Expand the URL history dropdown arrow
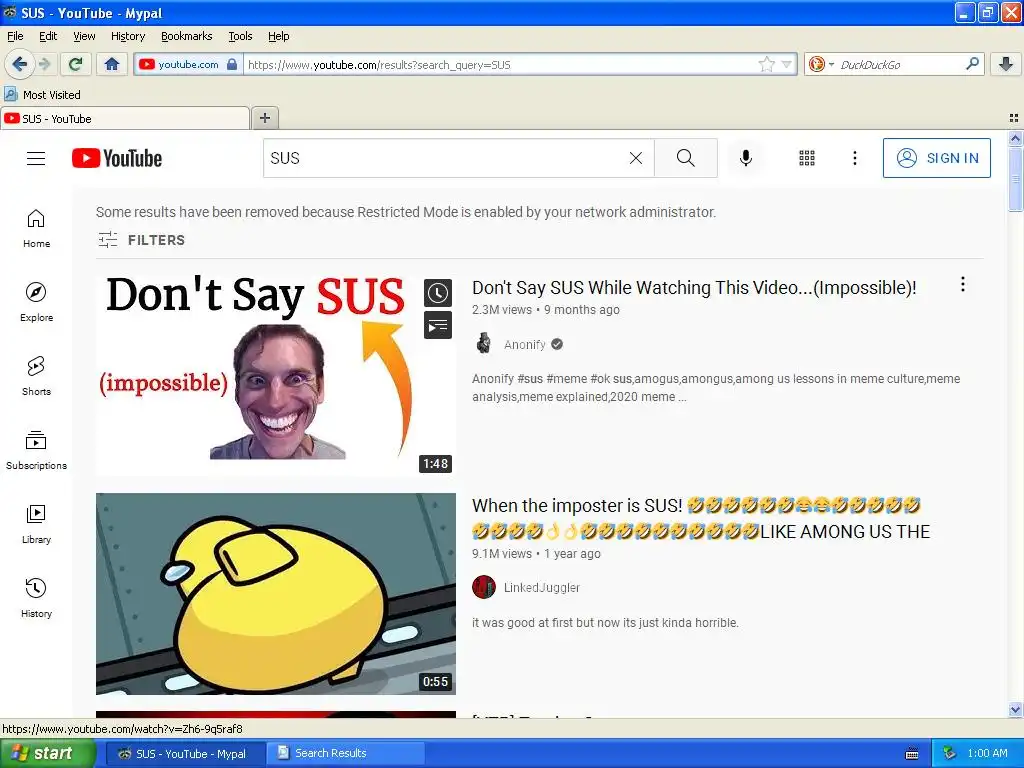This screenshot has width=1024, height=768. (x=787, y=64)
